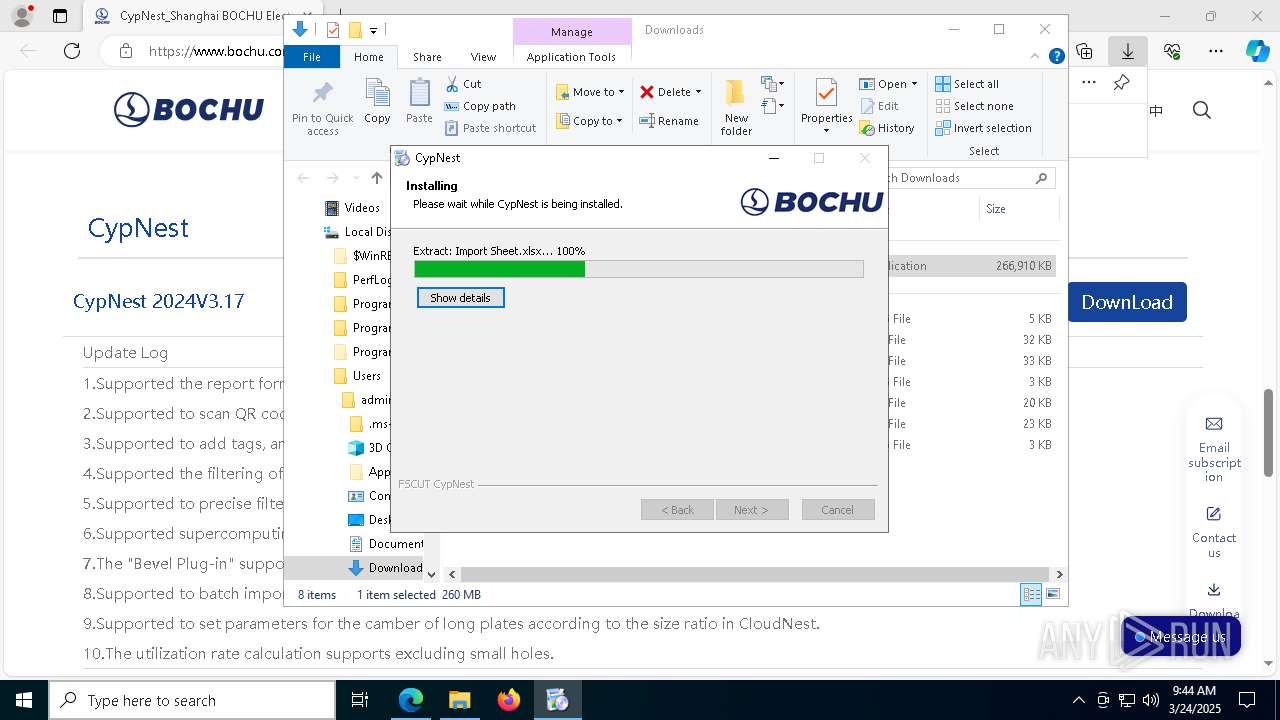Click Contact us on Bochu page
1280x720 pixels.
(x=1214, y=532)
